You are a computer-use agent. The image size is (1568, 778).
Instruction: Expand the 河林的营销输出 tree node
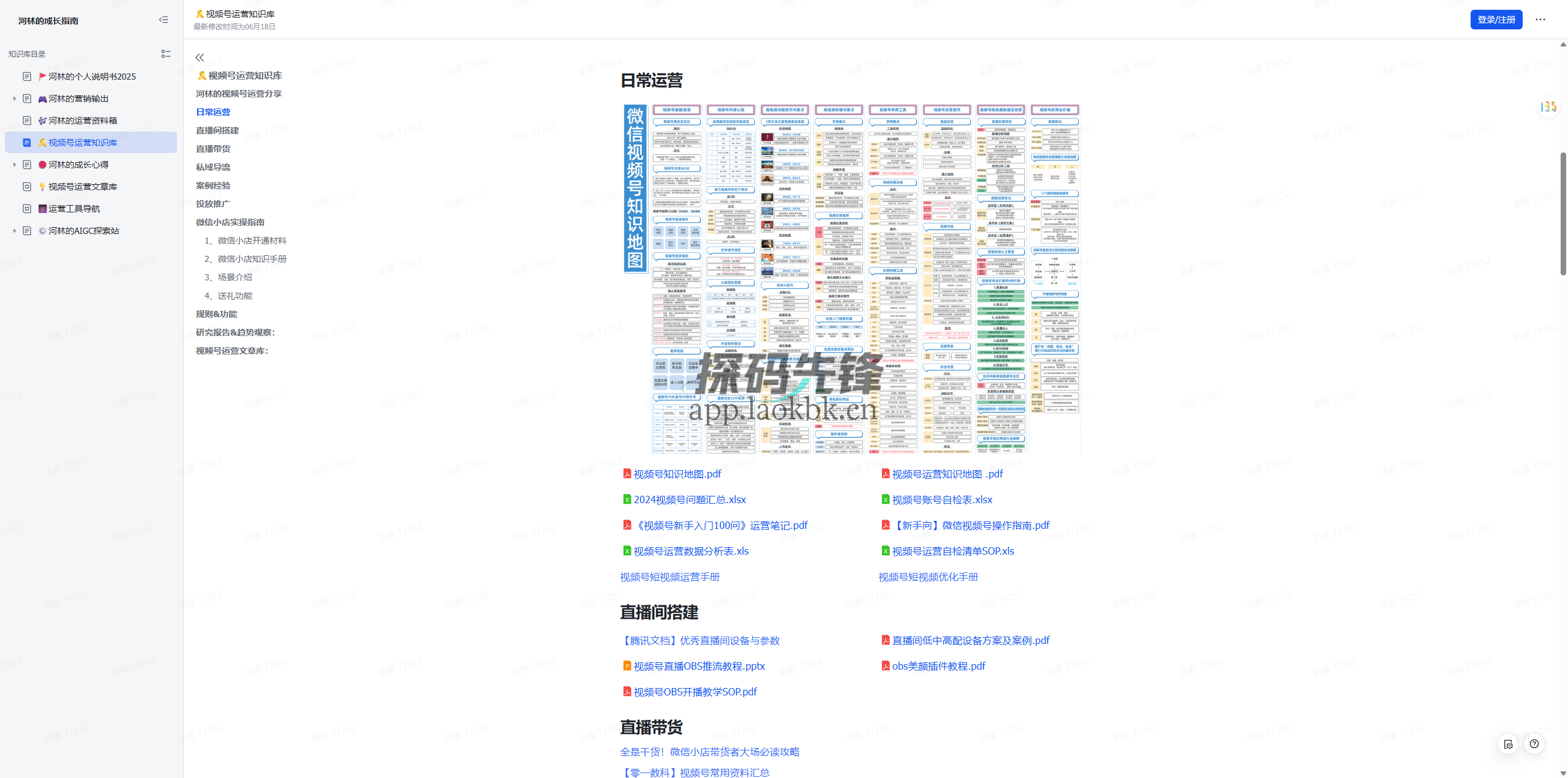click(15, 99)
